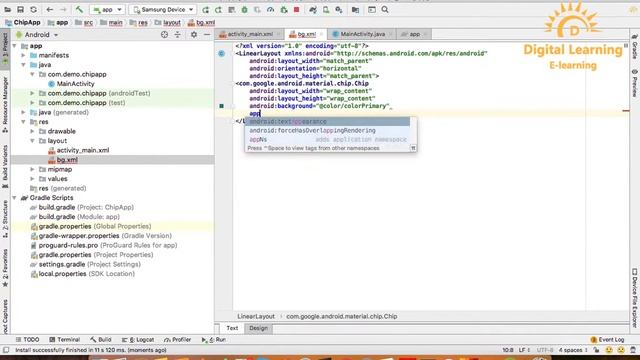
Task: Switch to MainActivity.java editor tab
Action: point(362,34)
